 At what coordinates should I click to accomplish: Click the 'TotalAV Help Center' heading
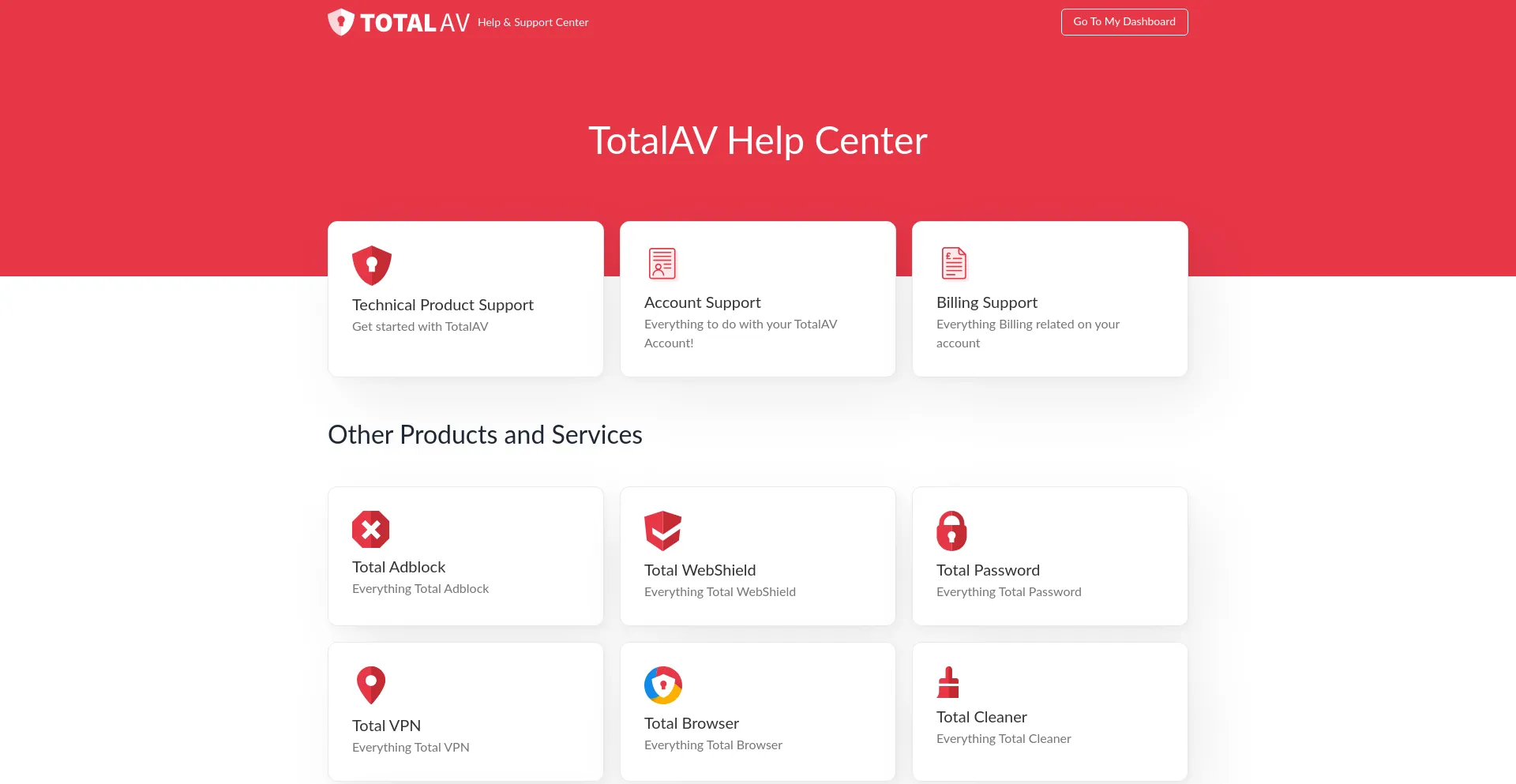coord(758,141)
